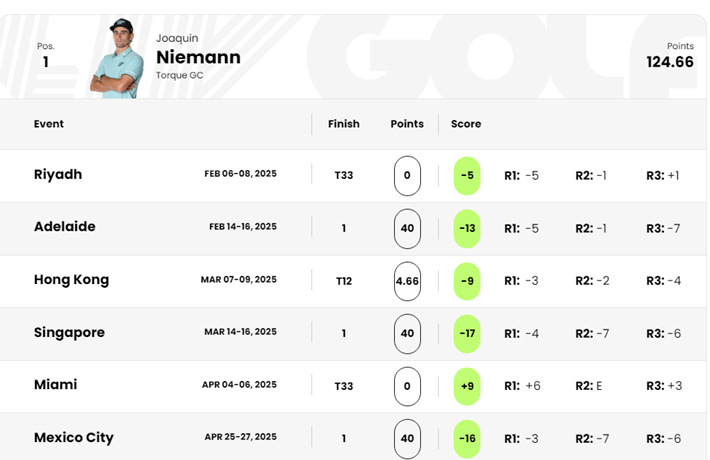The width and height of the screenshot is (710, 460).
Task: Click the 40 points pill in Singapore row
Action: pos(407,334)
